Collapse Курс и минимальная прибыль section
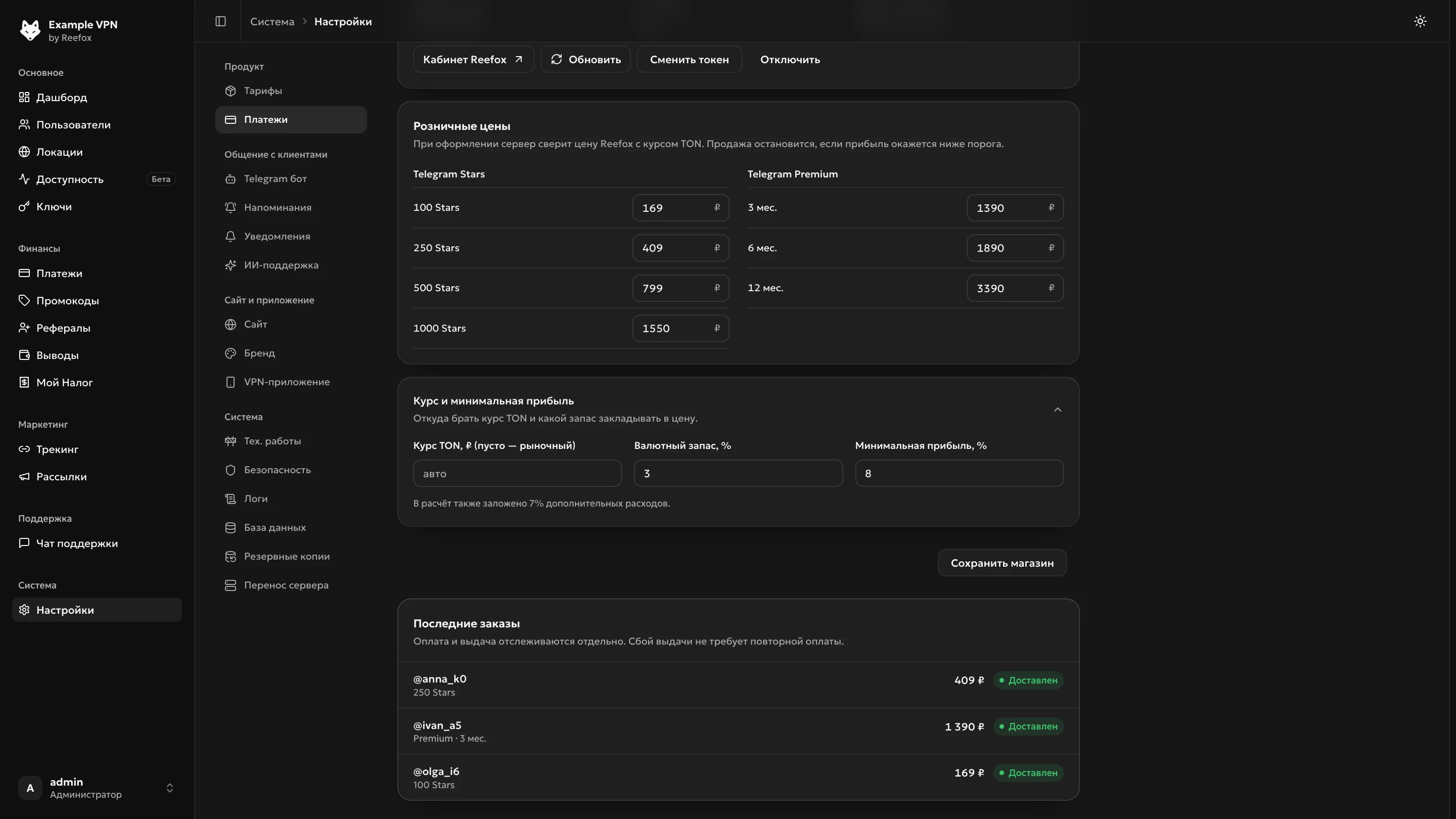Screen dimensions: 1456x819 [x=1058, y=410]
